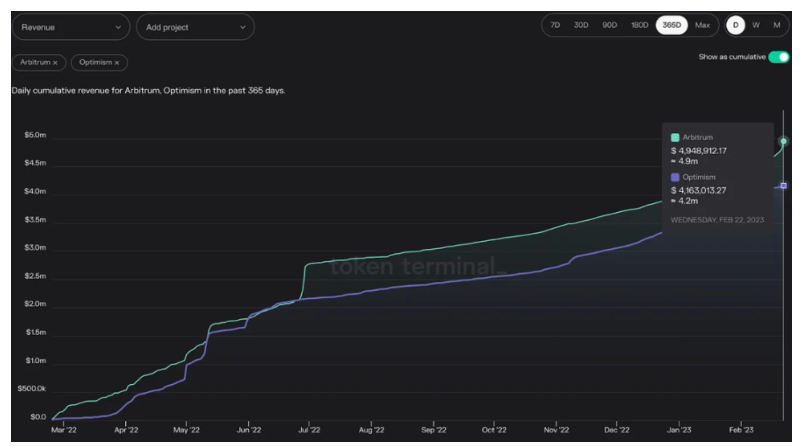Click the $5.0m axis label

coord(35,135)
